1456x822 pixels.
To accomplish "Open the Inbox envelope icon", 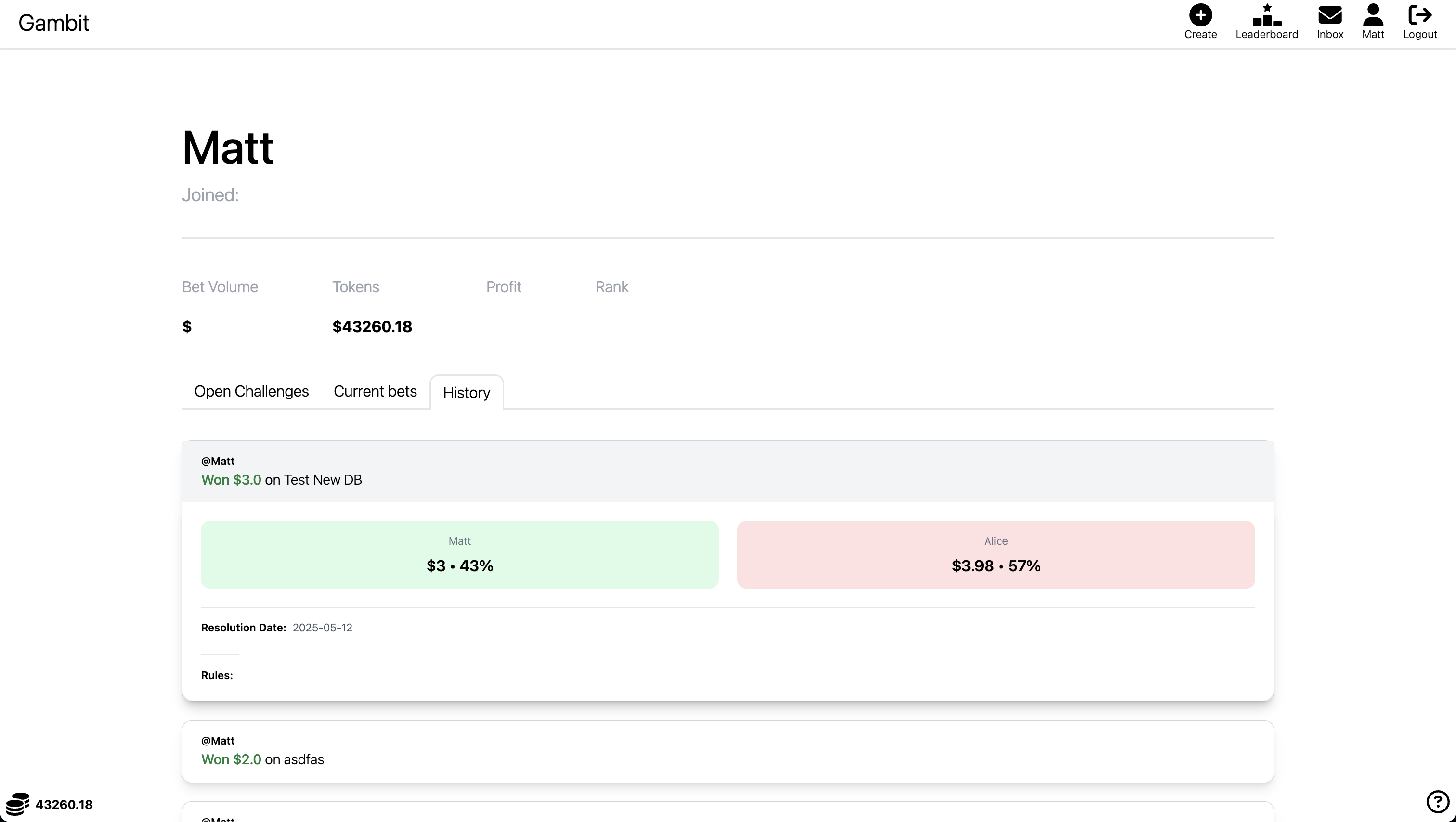I will point(1329,15).
